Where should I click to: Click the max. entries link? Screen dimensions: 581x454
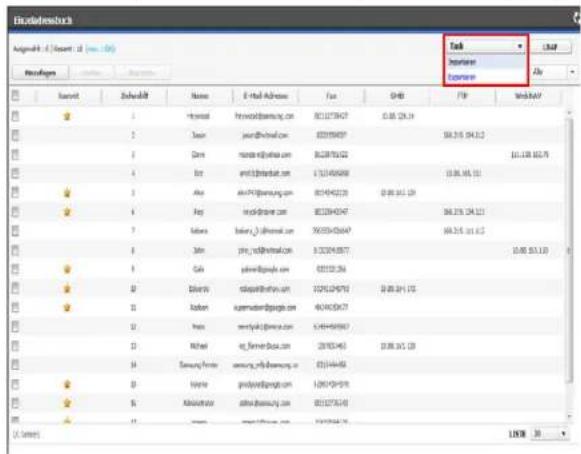[100, 49]
